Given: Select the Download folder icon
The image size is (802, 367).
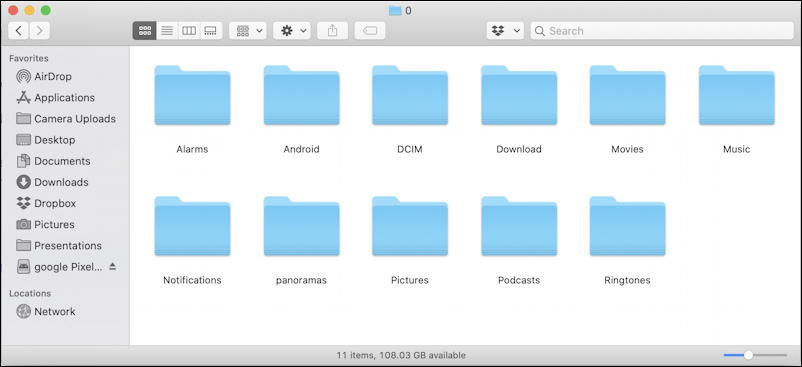Looking at the screenshot, I should tap(519, 95).
